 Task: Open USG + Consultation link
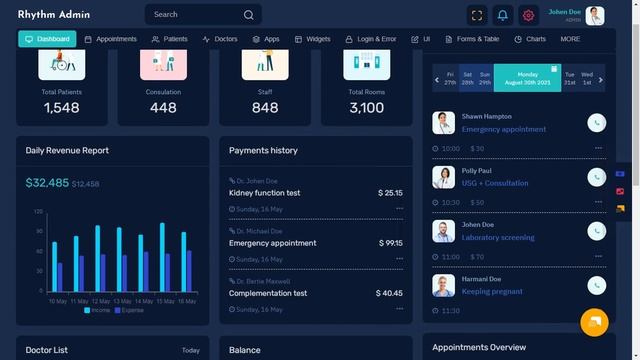(x=495, y=183)
